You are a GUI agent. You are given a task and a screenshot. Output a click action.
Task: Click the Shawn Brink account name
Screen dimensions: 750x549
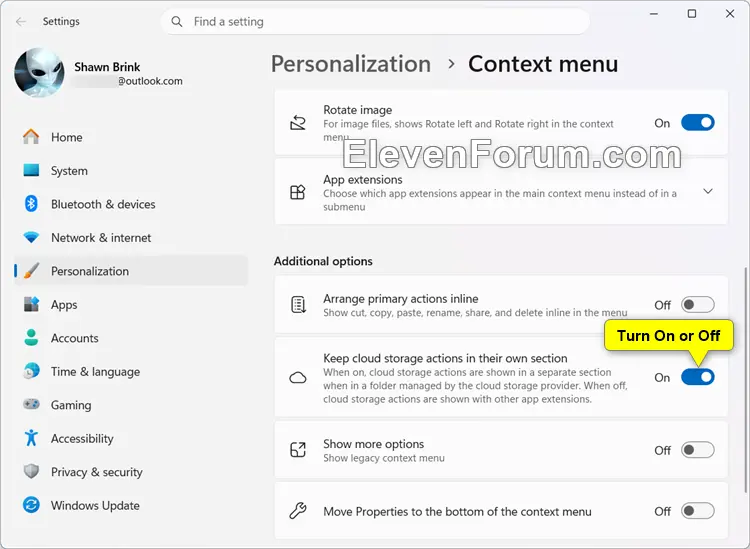pyautogui.click(x=107, y=67)
